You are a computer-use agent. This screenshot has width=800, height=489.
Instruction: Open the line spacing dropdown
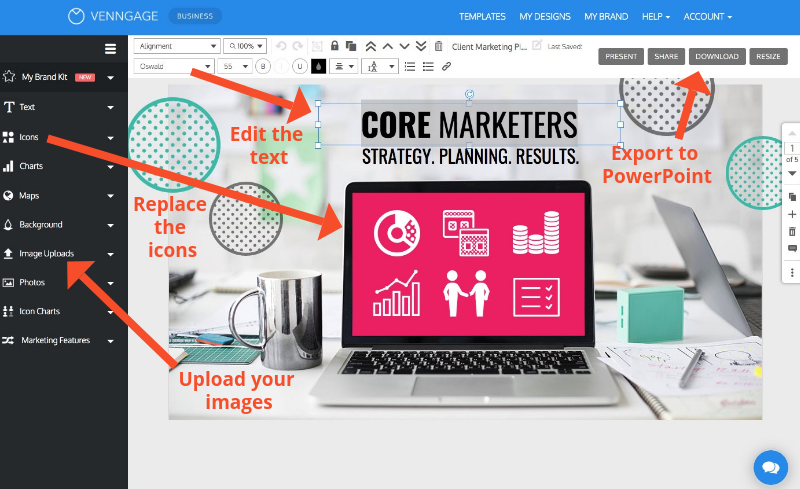pyautogui.click(x=380, y=66)
